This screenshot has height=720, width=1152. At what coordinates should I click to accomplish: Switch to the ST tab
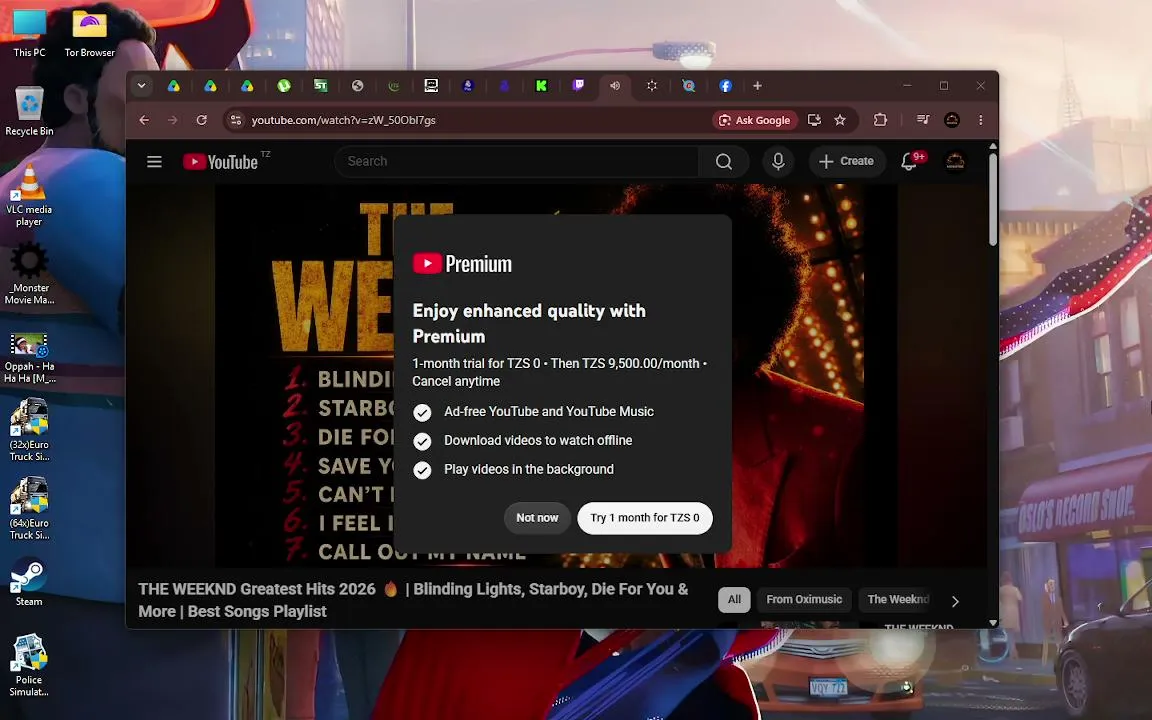point(320,86)
